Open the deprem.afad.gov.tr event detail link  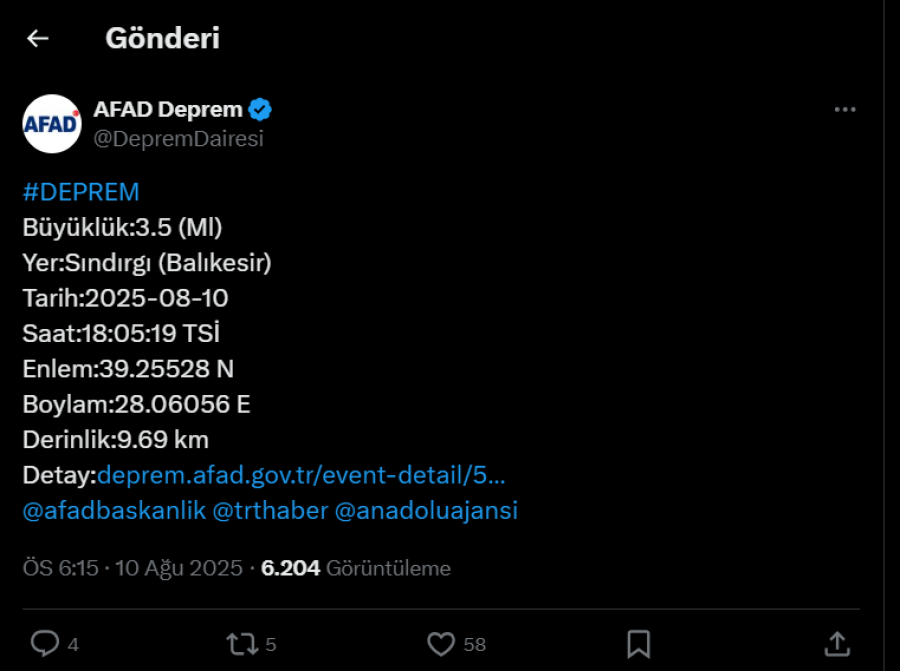[x=301, y=475]
